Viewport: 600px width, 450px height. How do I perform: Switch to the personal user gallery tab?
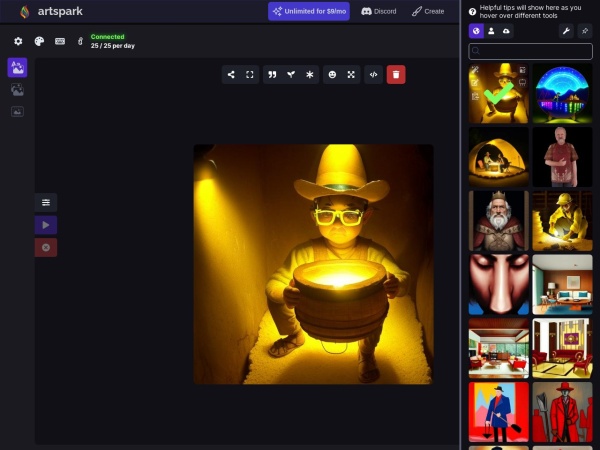tap(491, 31)
